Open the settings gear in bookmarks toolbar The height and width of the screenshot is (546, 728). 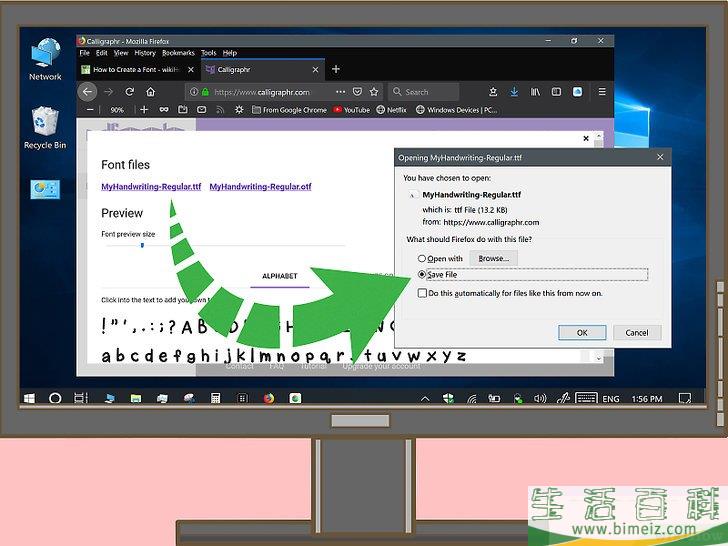pyautogui.click(x=239, y=110)
